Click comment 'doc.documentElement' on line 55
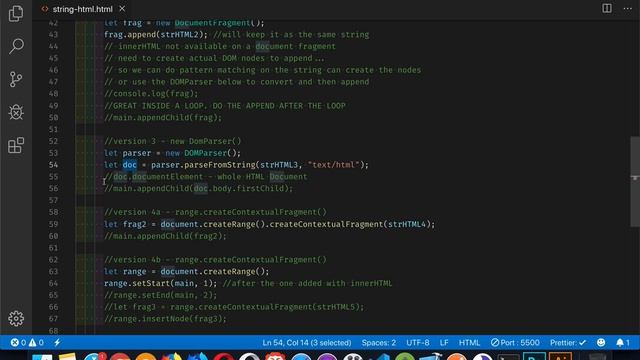The image size is (640, 360). click(158, 177)
